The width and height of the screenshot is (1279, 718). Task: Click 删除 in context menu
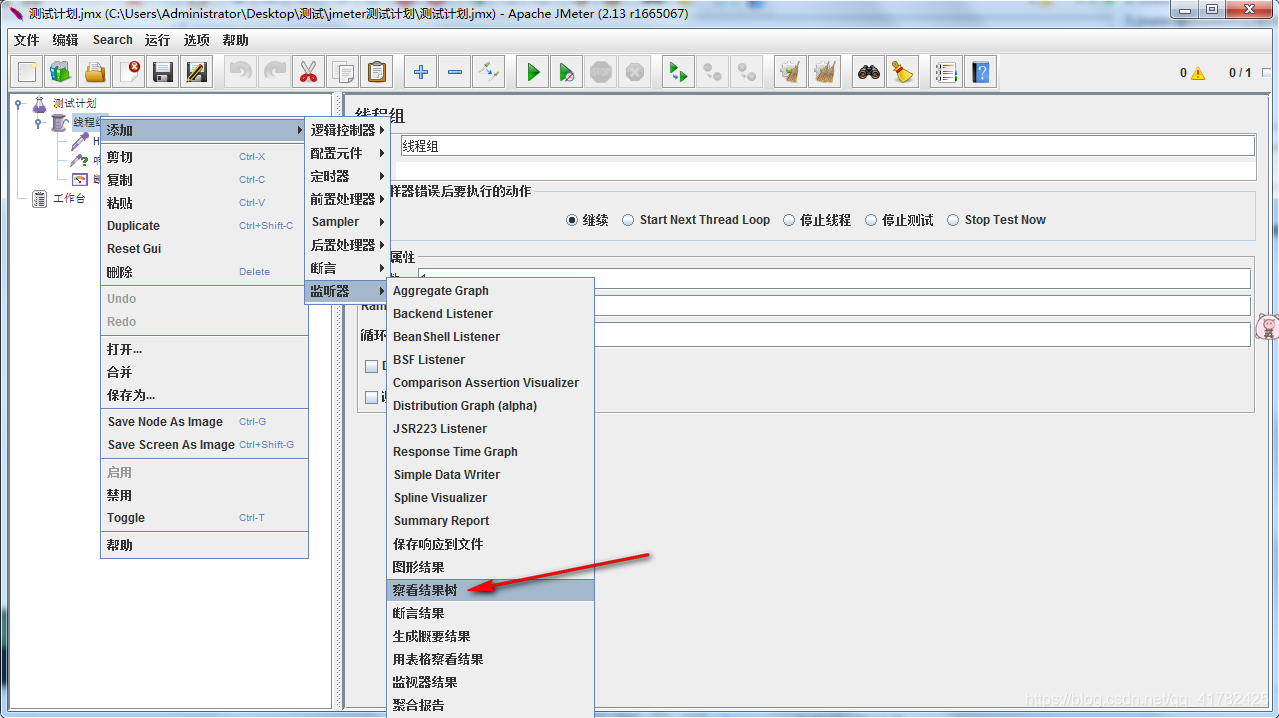click(205, 272)
